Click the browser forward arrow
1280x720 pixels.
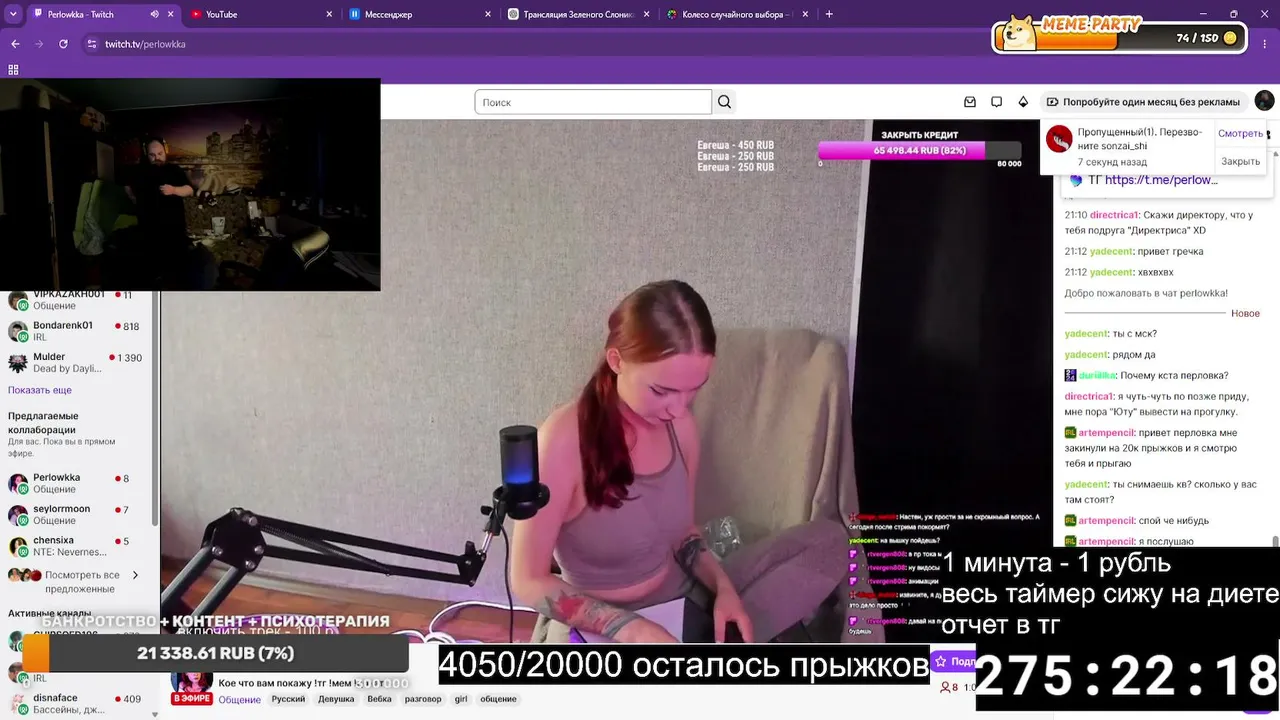click(39, 44)
